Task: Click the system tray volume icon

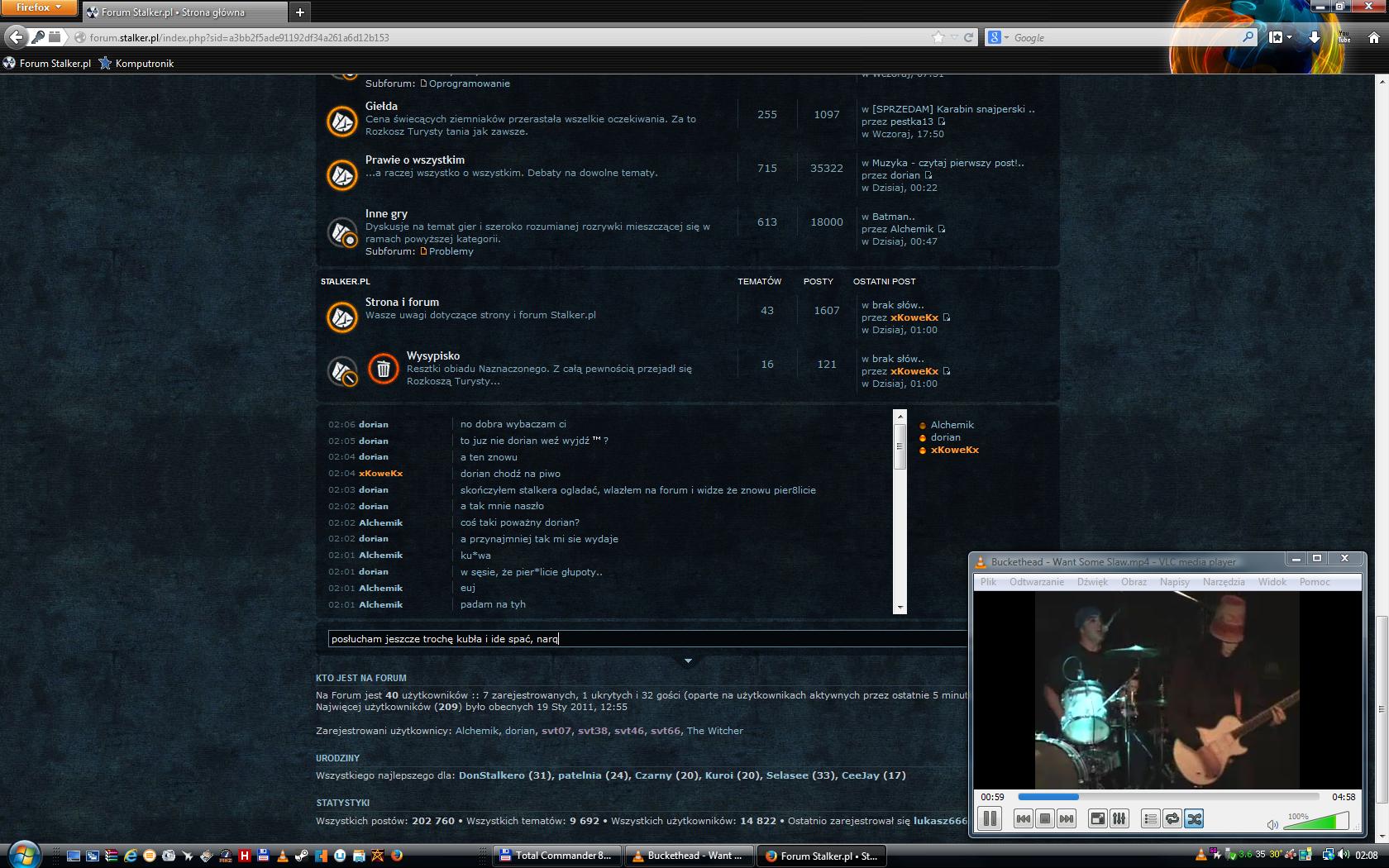Action: coord(1344,855)
